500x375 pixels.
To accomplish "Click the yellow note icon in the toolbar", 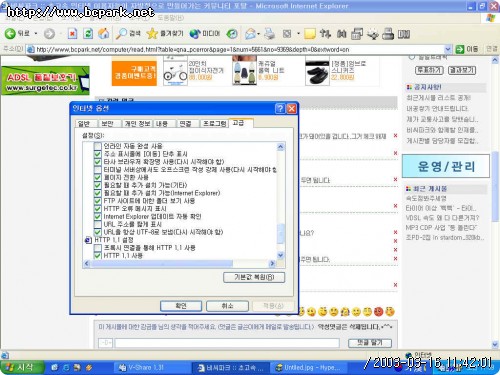I will 310,34.
